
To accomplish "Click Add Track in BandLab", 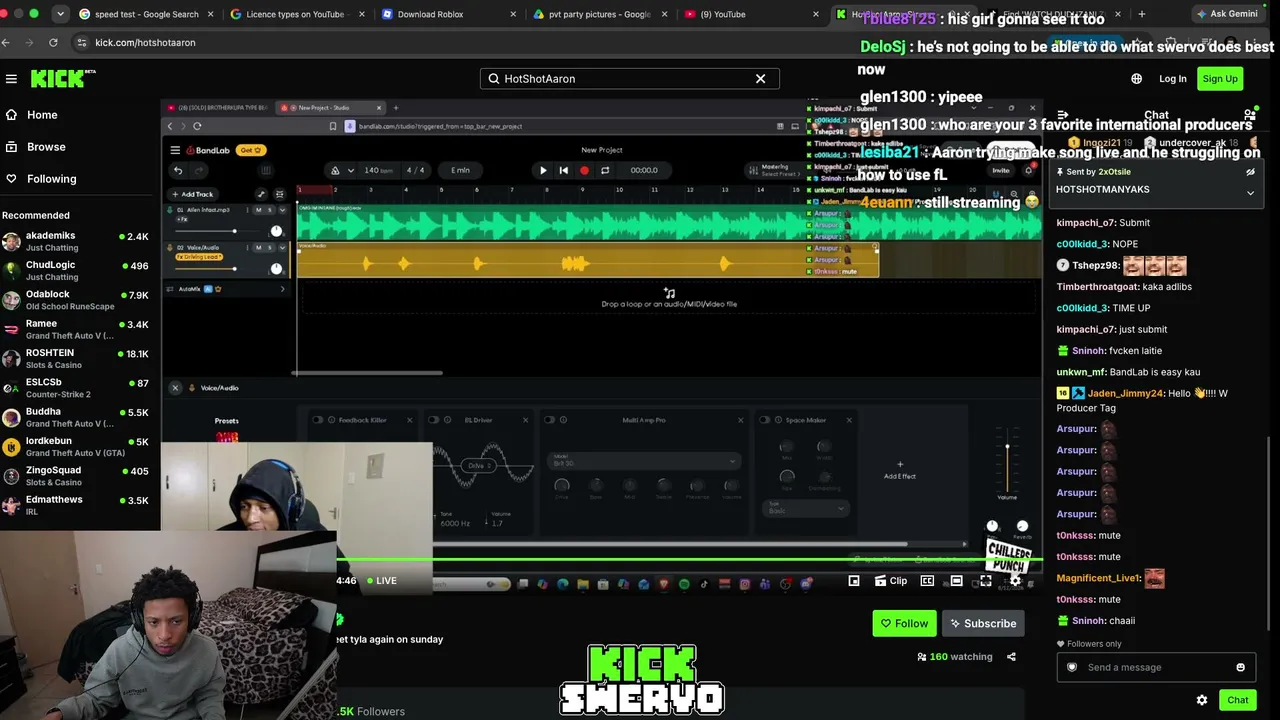I will click(192, 194).
